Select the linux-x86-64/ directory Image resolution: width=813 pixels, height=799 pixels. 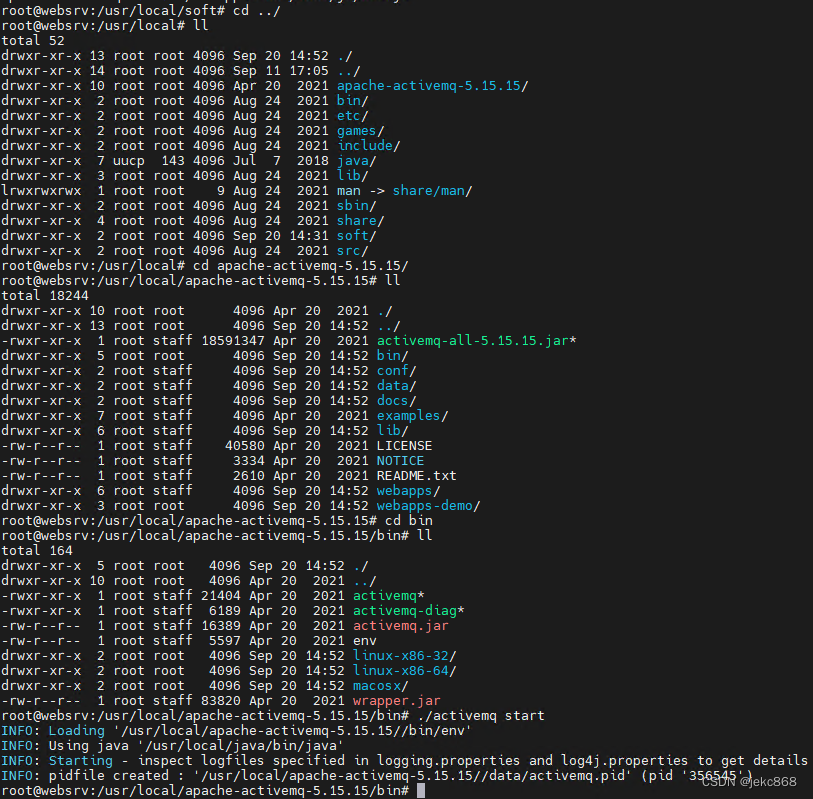404,671
